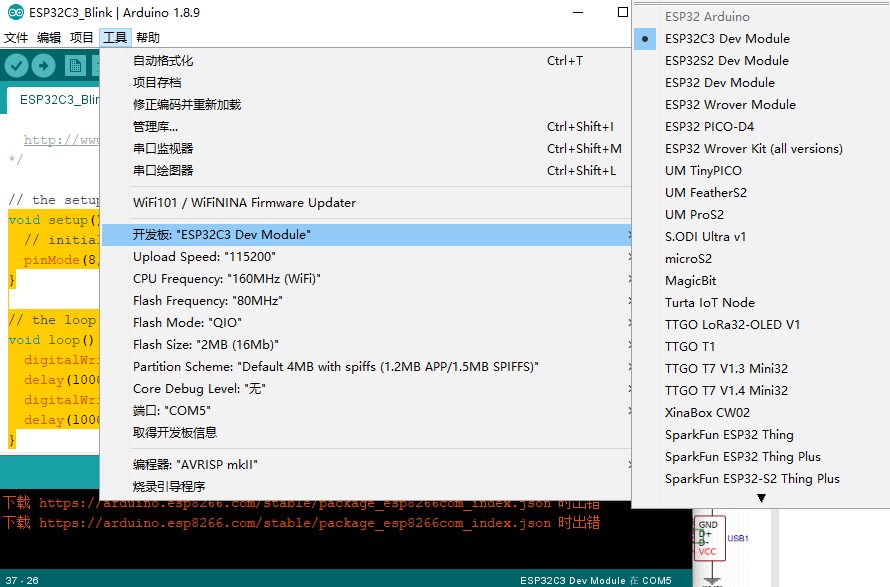Select SparkFun ESP32 Thing Plus board
This screenshot has height=587, width=890.
click(761, 457)
